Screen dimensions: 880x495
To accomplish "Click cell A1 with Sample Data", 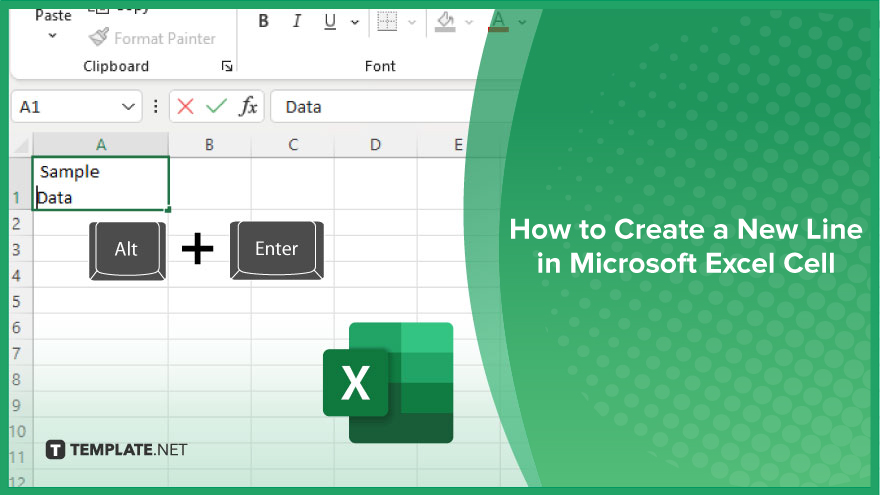I will (101, 184).
